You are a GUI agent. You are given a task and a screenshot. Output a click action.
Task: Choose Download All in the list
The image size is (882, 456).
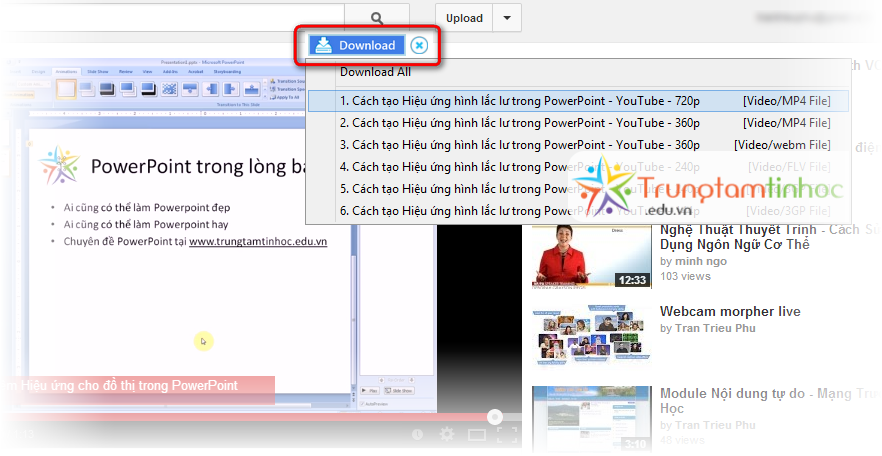click(x=375, y=72)
